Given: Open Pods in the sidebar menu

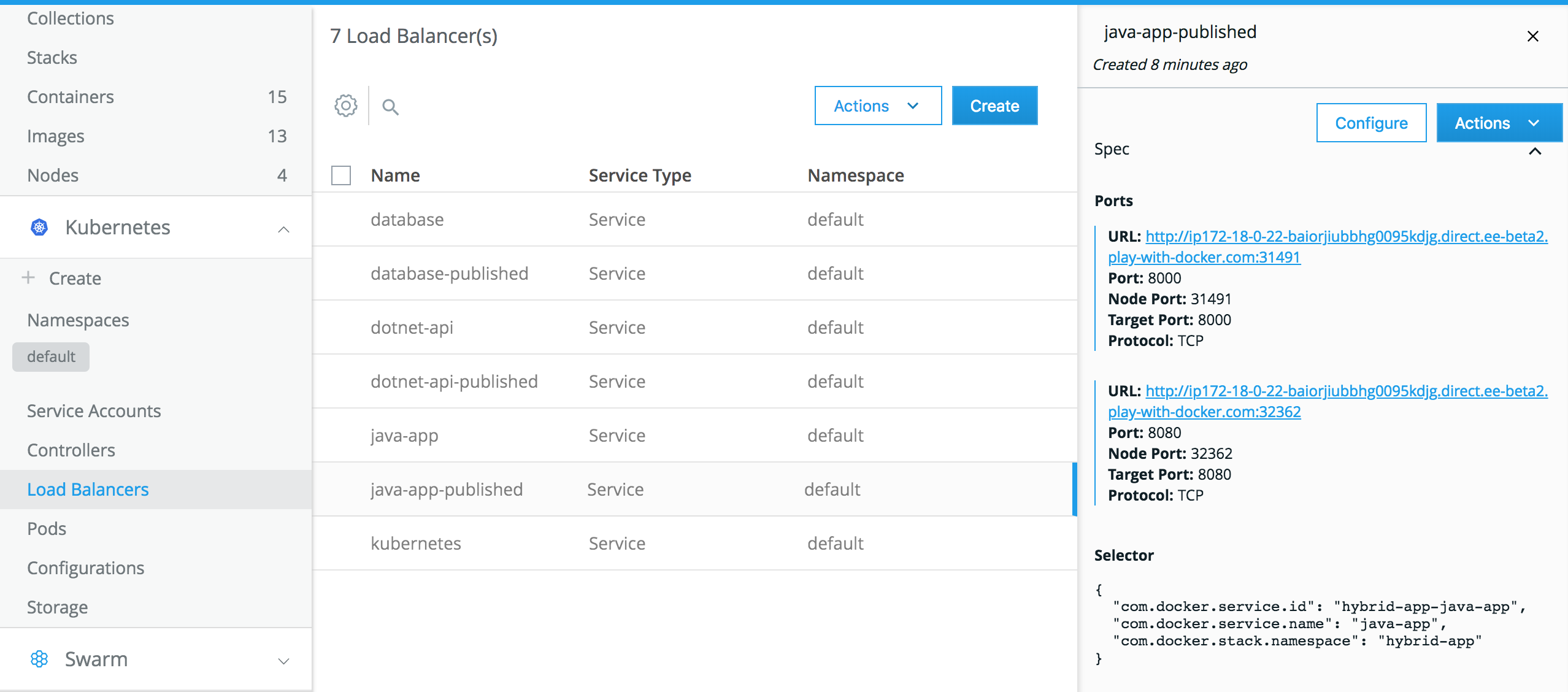Looking at the screenshot, I should pos(47,529).
